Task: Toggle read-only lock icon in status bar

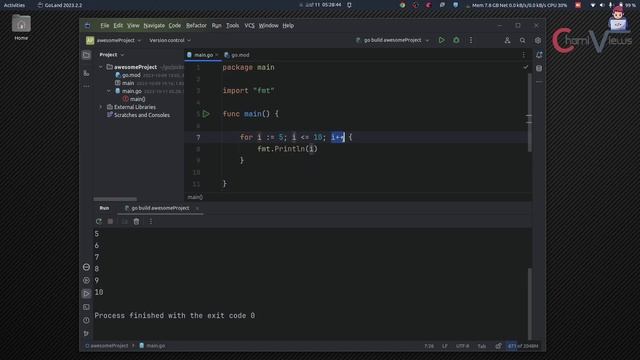Action: coord(498,346)
